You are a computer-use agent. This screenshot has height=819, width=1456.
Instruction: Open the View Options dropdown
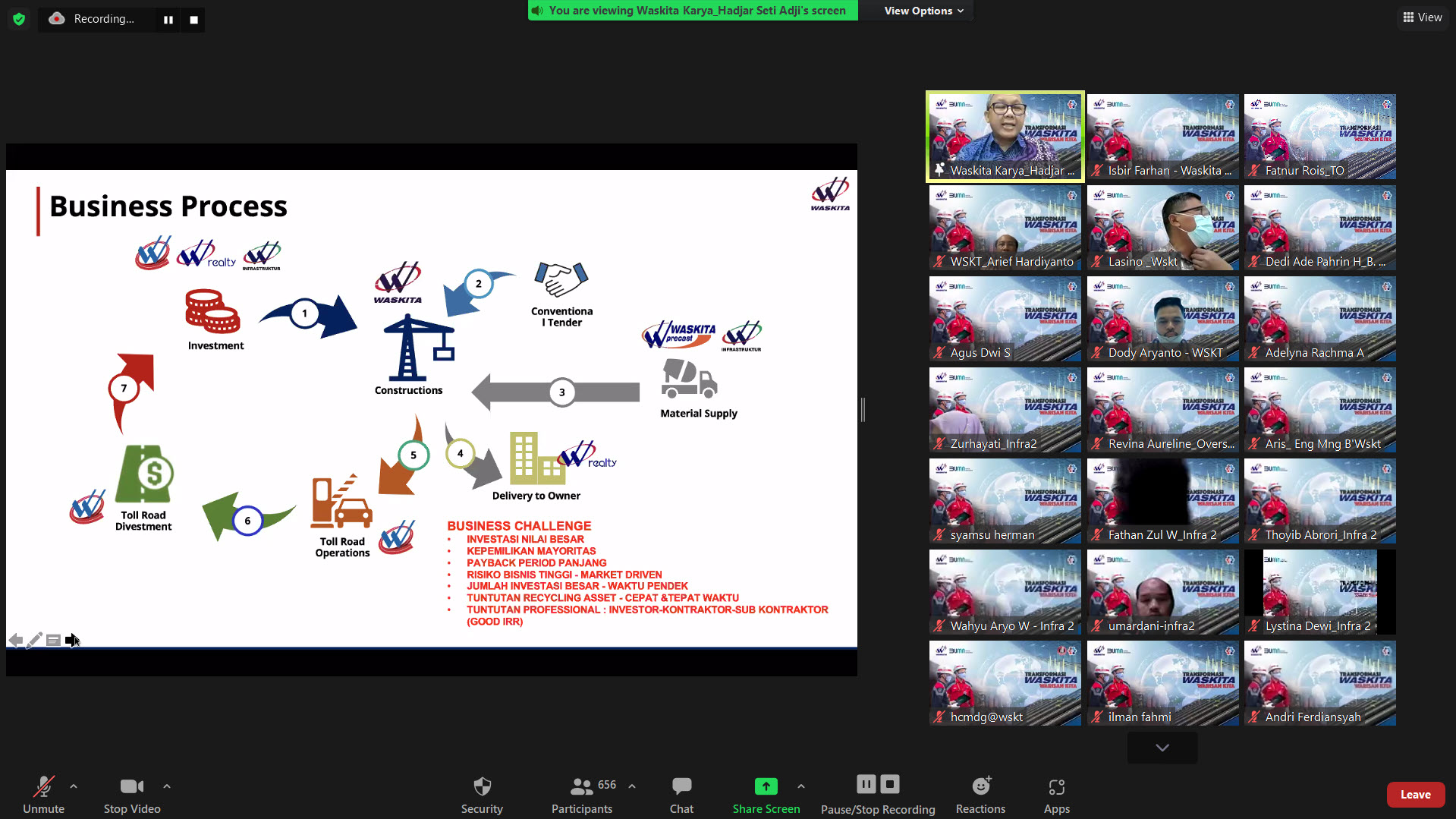point(923,11)
